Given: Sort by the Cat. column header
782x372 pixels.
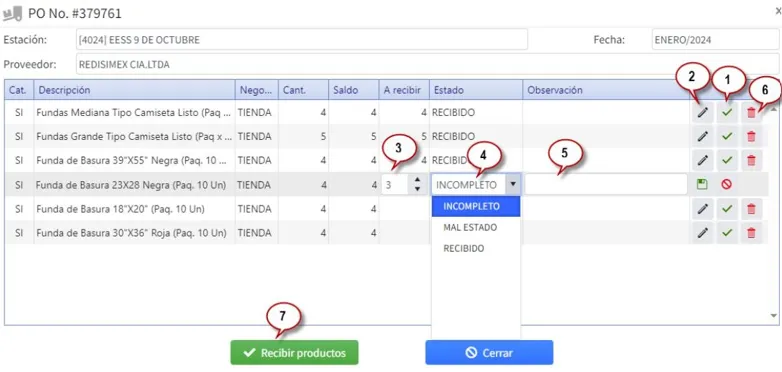Looking at the screenshot, I should point(19,90).
